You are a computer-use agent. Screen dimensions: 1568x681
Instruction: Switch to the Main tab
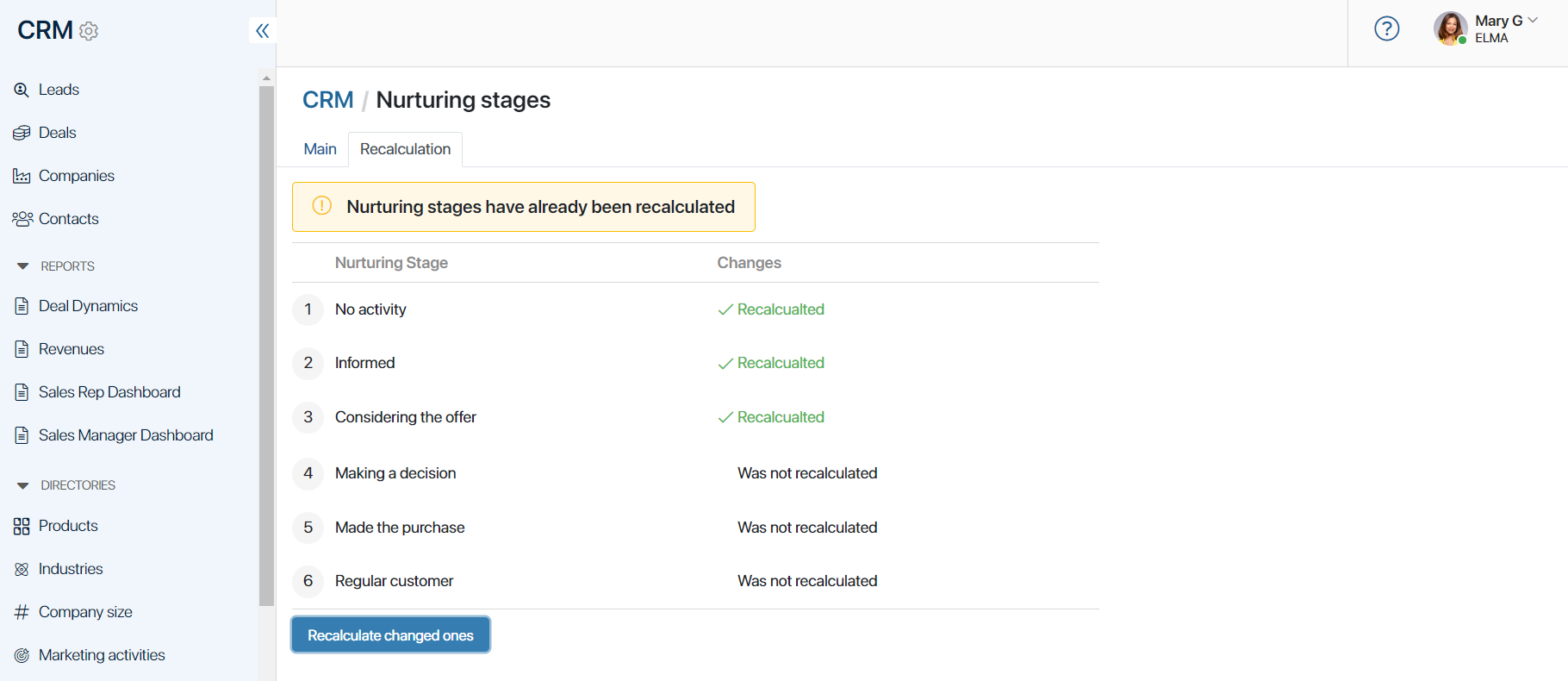click(x=320, y=149)
